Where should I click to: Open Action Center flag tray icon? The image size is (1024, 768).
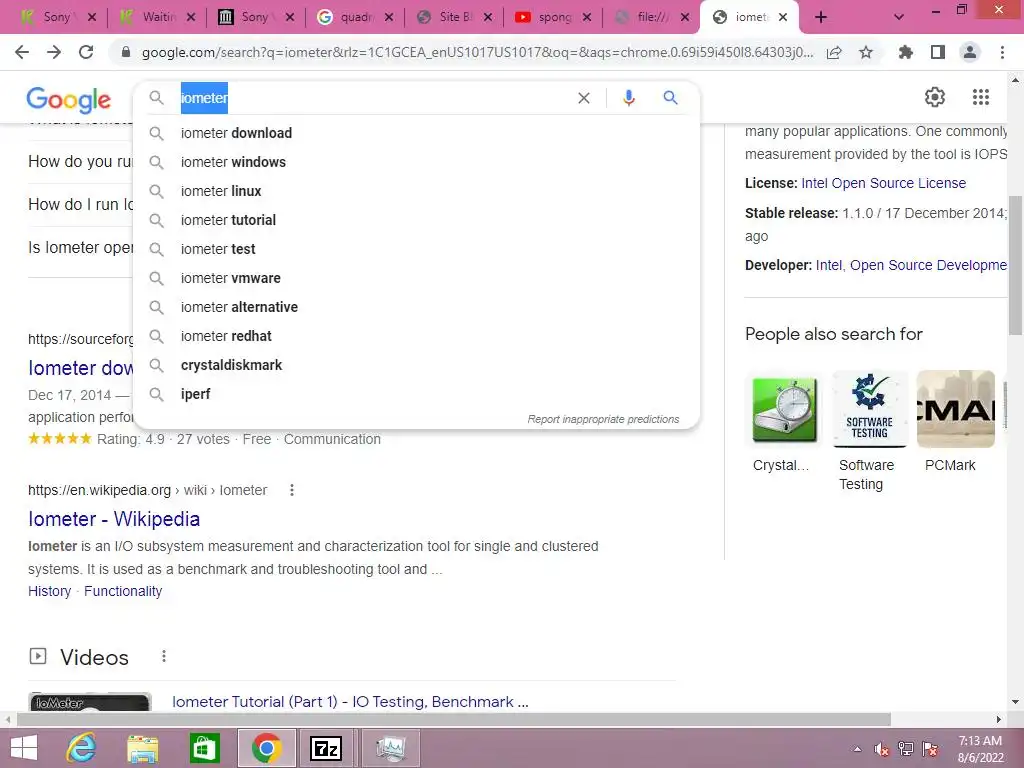[930, 749]
